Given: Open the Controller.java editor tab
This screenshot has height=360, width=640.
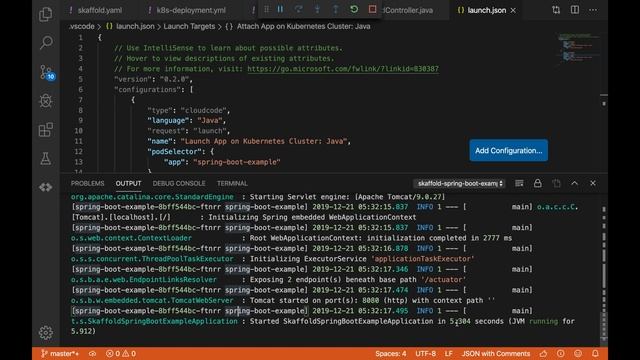Looking at the screenshot, I should click(408, 10).
